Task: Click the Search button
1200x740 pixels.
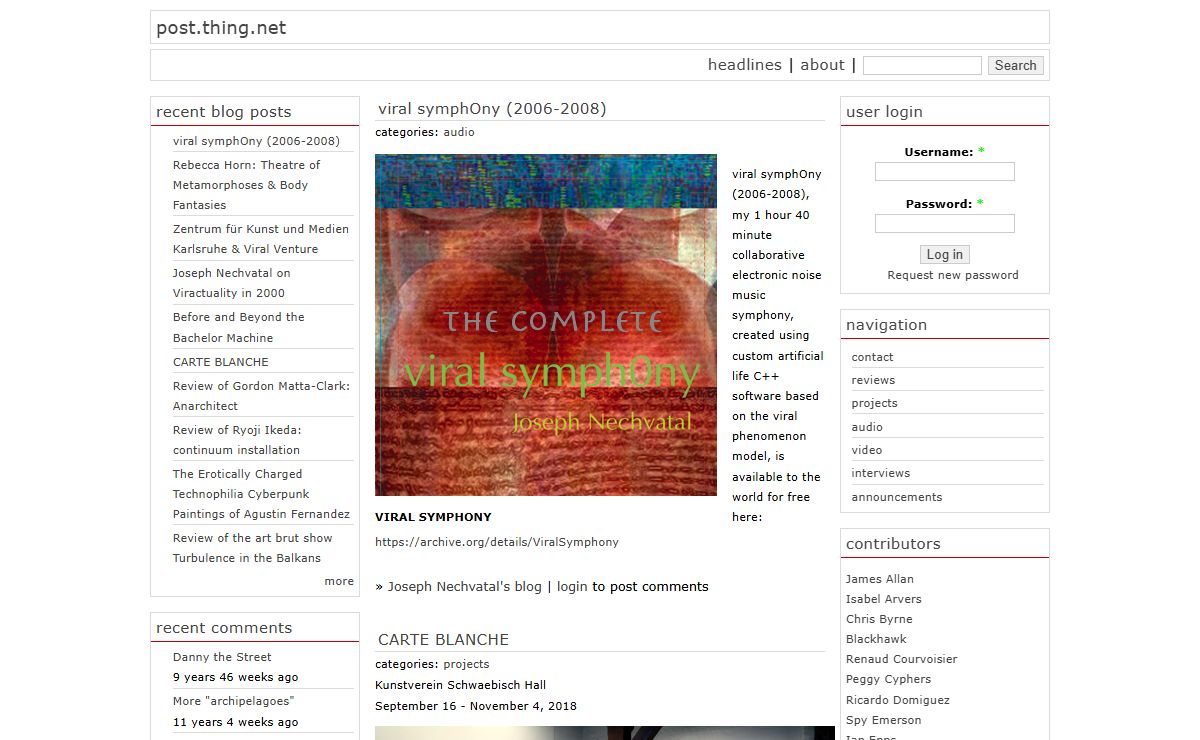Action: click(1016, 65)
